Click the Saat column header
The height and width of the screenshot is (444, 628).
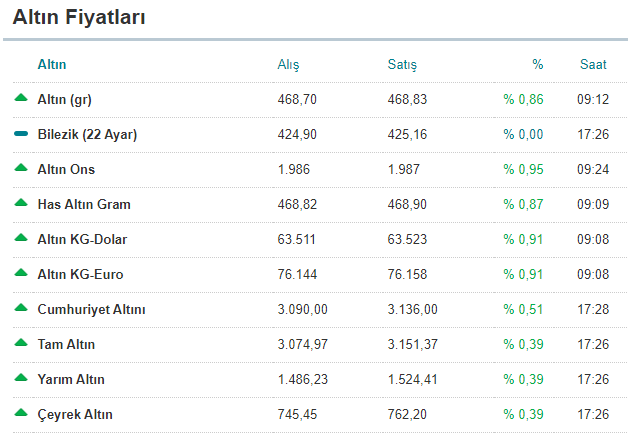pos(593,65)
